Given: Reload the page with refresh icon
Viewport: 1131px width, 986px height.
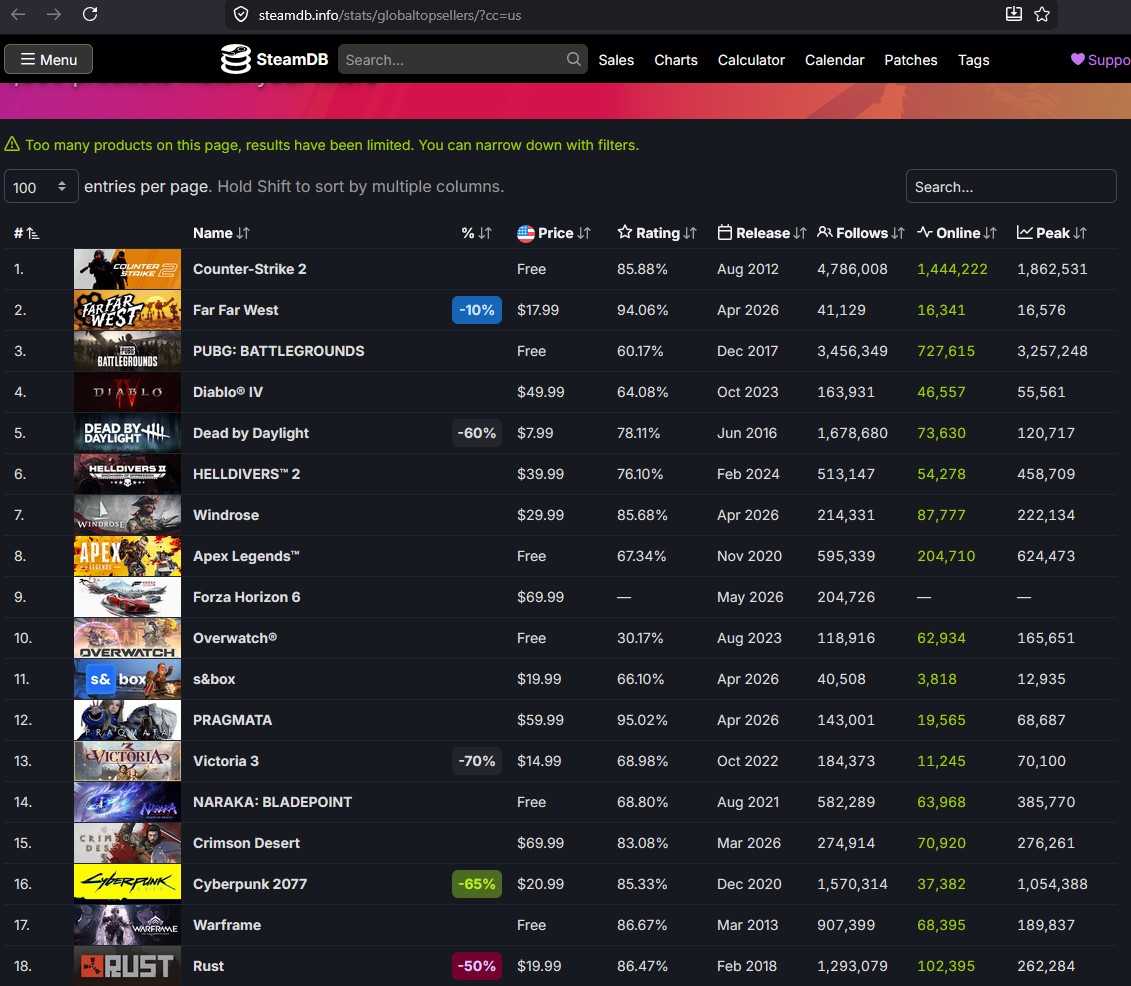Looking at the screenshot, I should click(89, 14).
